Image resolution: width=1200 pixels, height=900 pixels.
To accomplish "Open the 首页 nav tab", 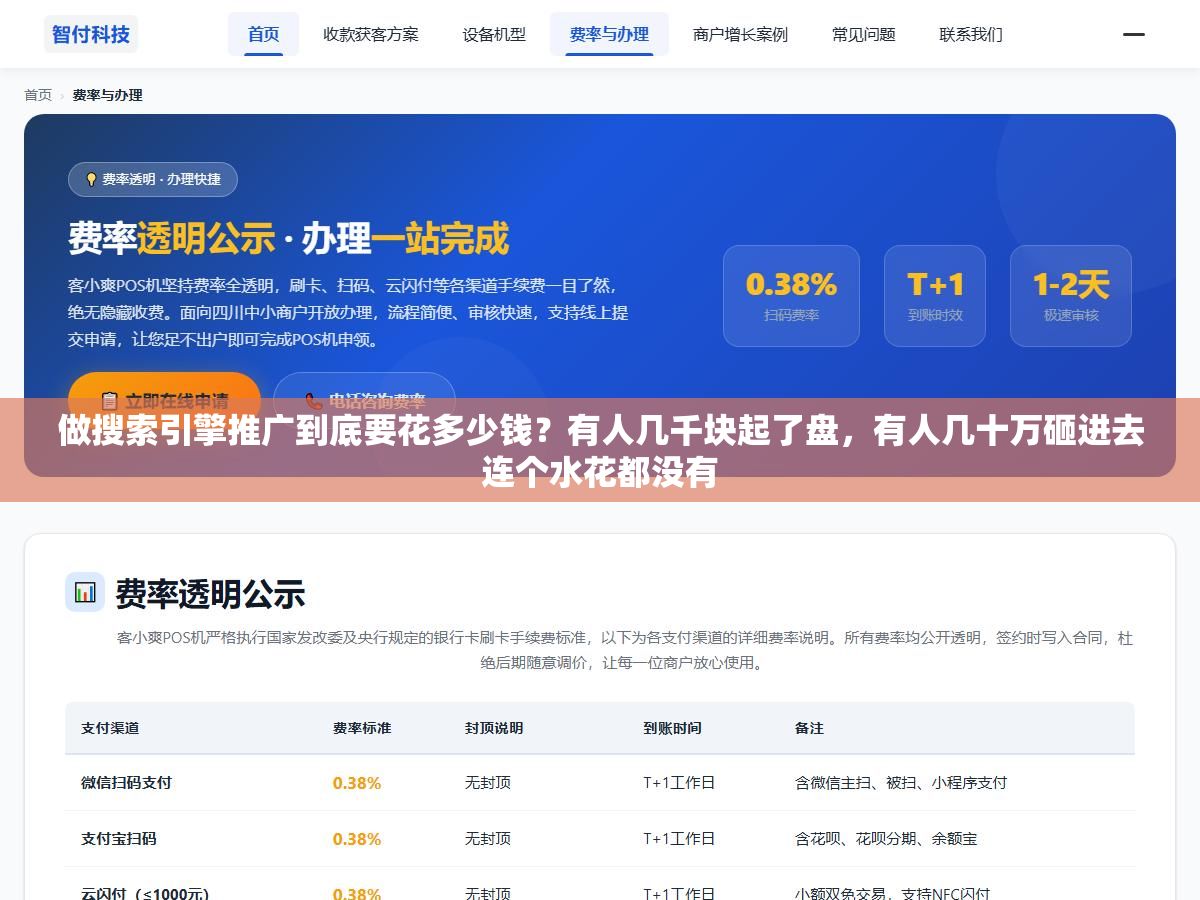I will pyautogui.click(x=264, y=34).
